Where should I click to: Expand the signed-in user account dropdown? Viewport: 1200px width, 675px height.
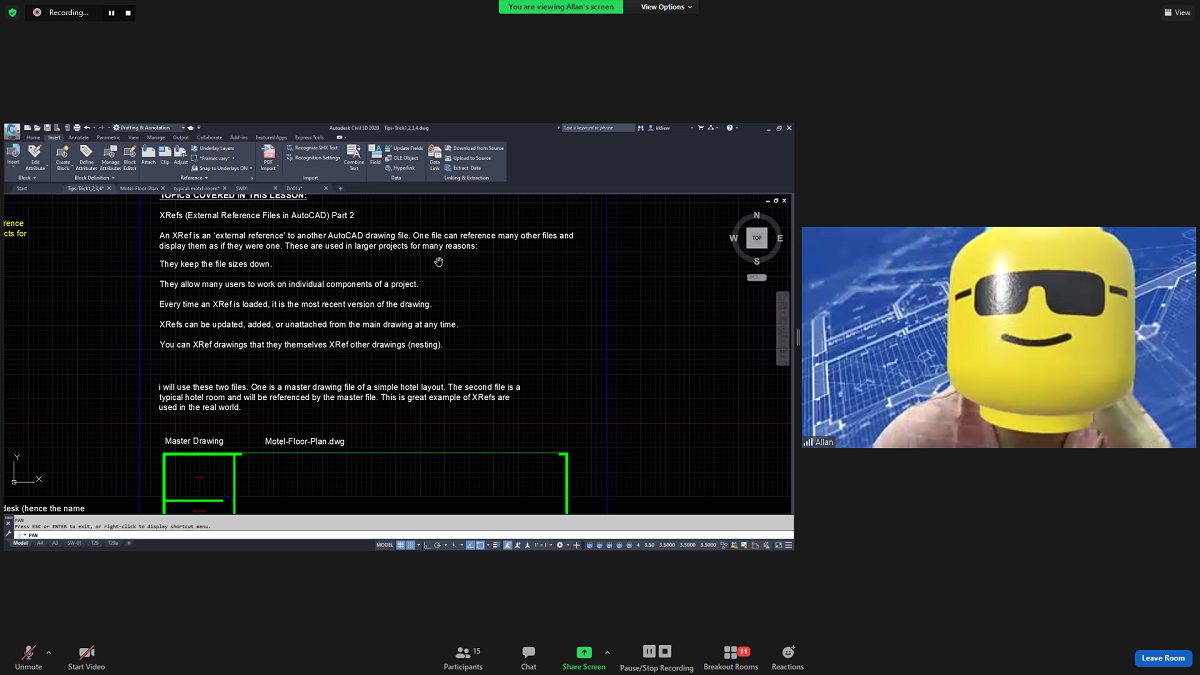692,128
